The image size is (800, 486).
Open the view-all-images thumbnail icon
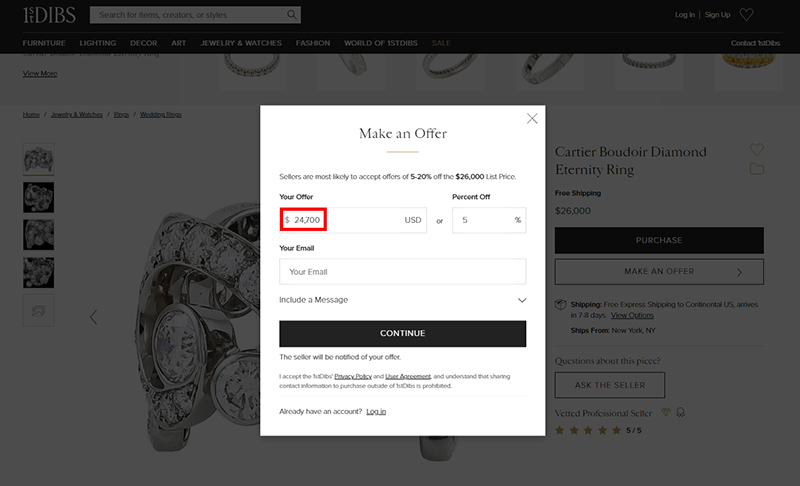click(x=38, y=310)
